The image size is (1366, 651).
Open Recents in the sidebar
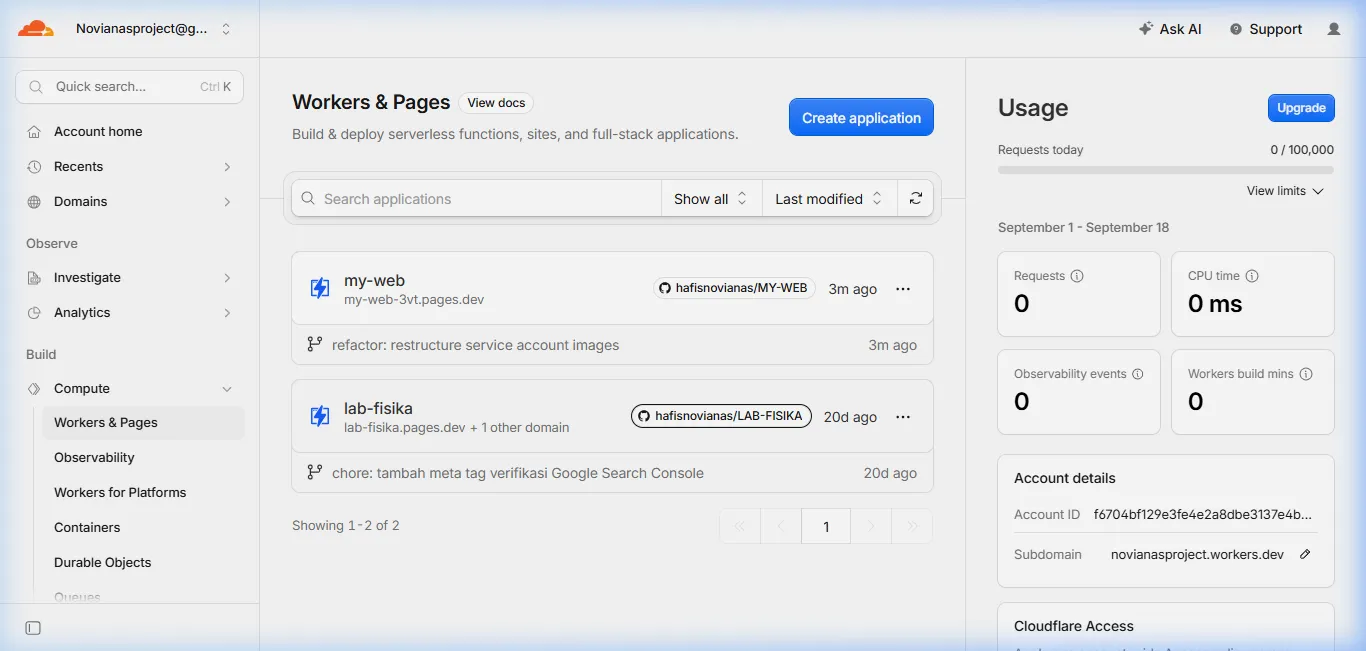point(78,166)
